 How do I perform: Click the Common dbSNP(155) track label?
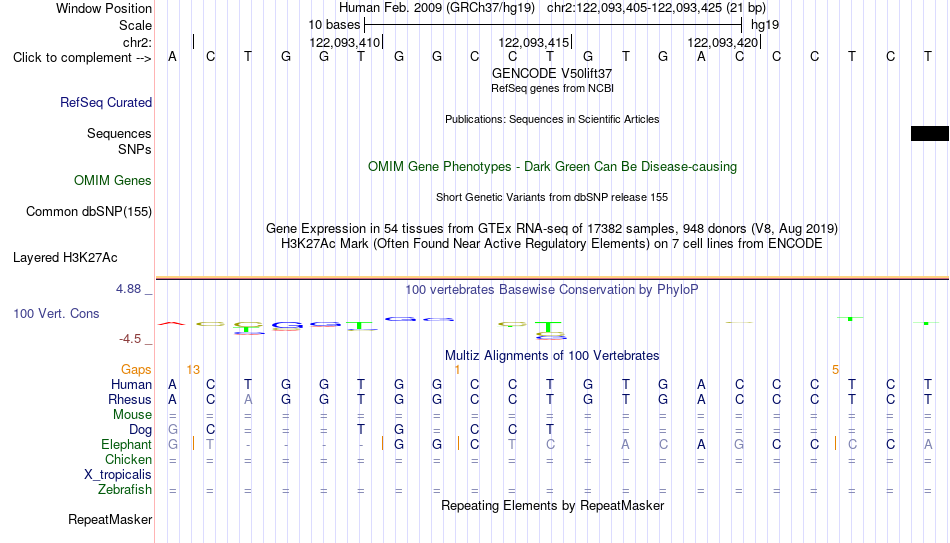coord(89,212)
